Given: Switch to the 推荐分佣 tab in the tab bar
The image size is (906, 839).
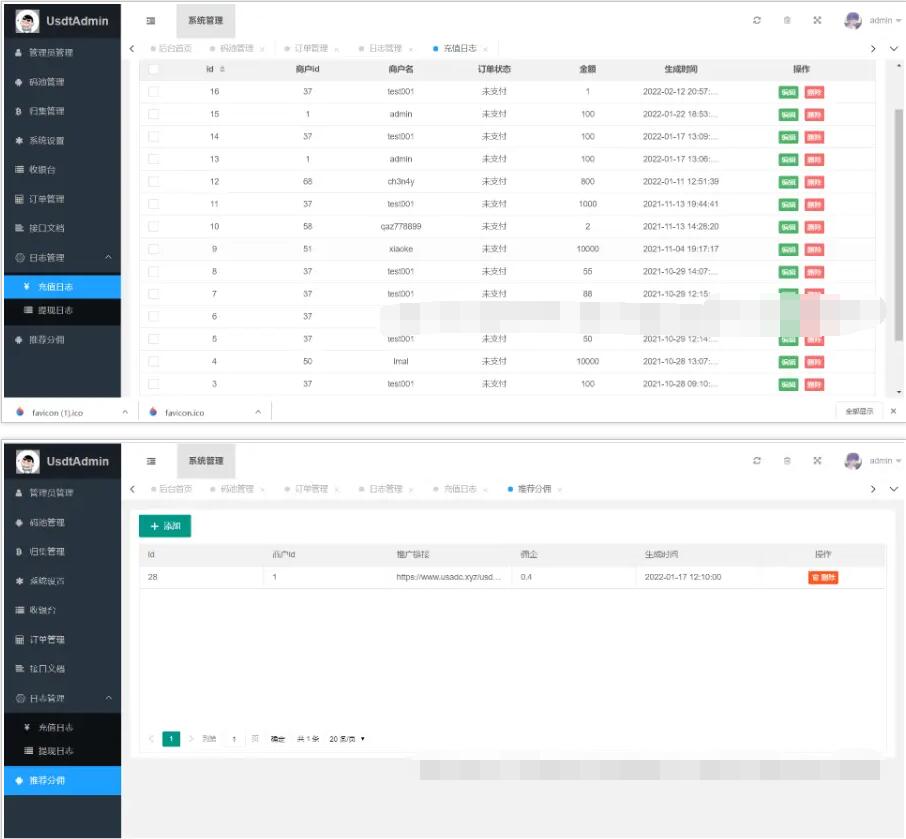Looking at the screenshot, I should click(x=534, y=489).
